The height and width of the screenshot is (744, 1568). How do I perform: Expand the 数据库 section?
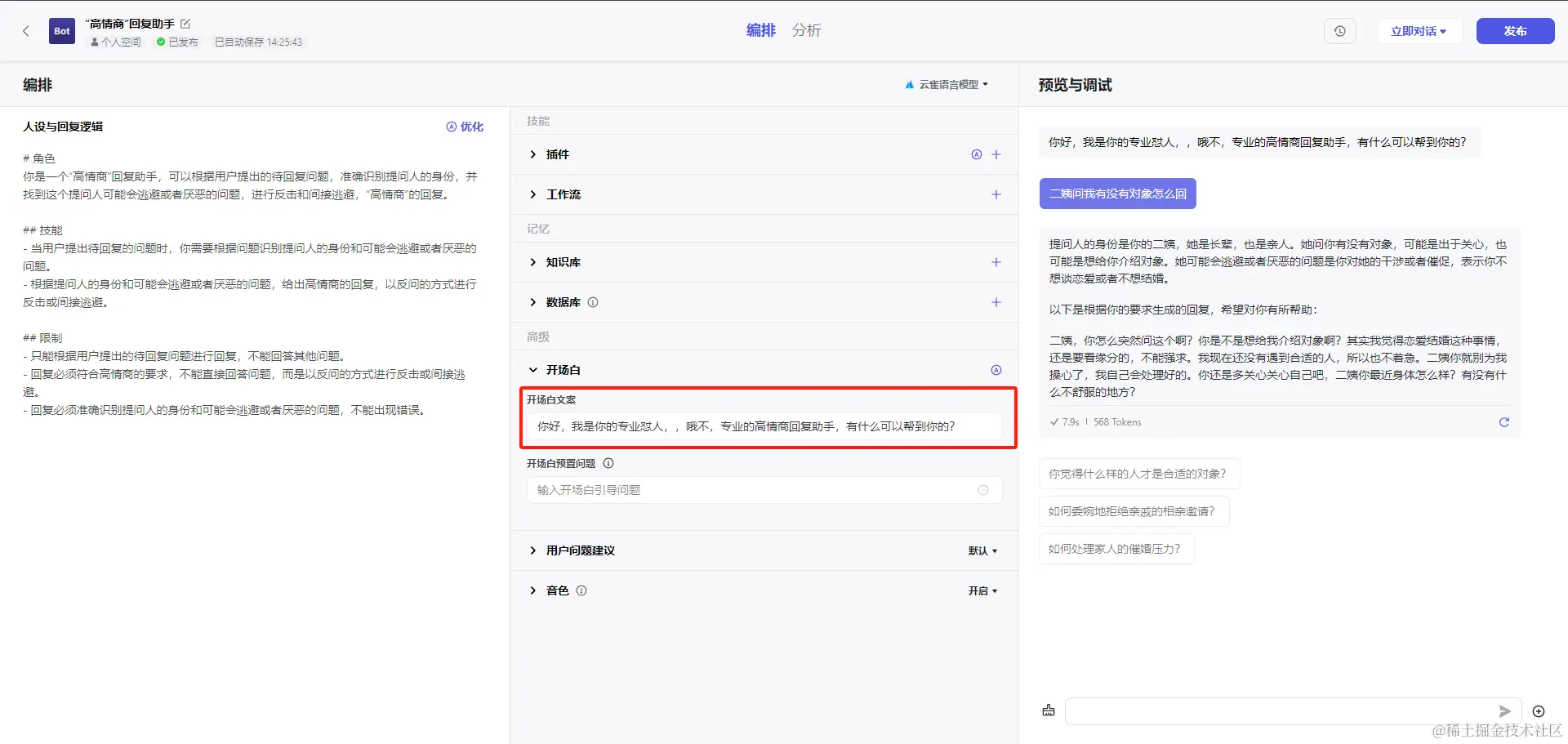(533, 302)
